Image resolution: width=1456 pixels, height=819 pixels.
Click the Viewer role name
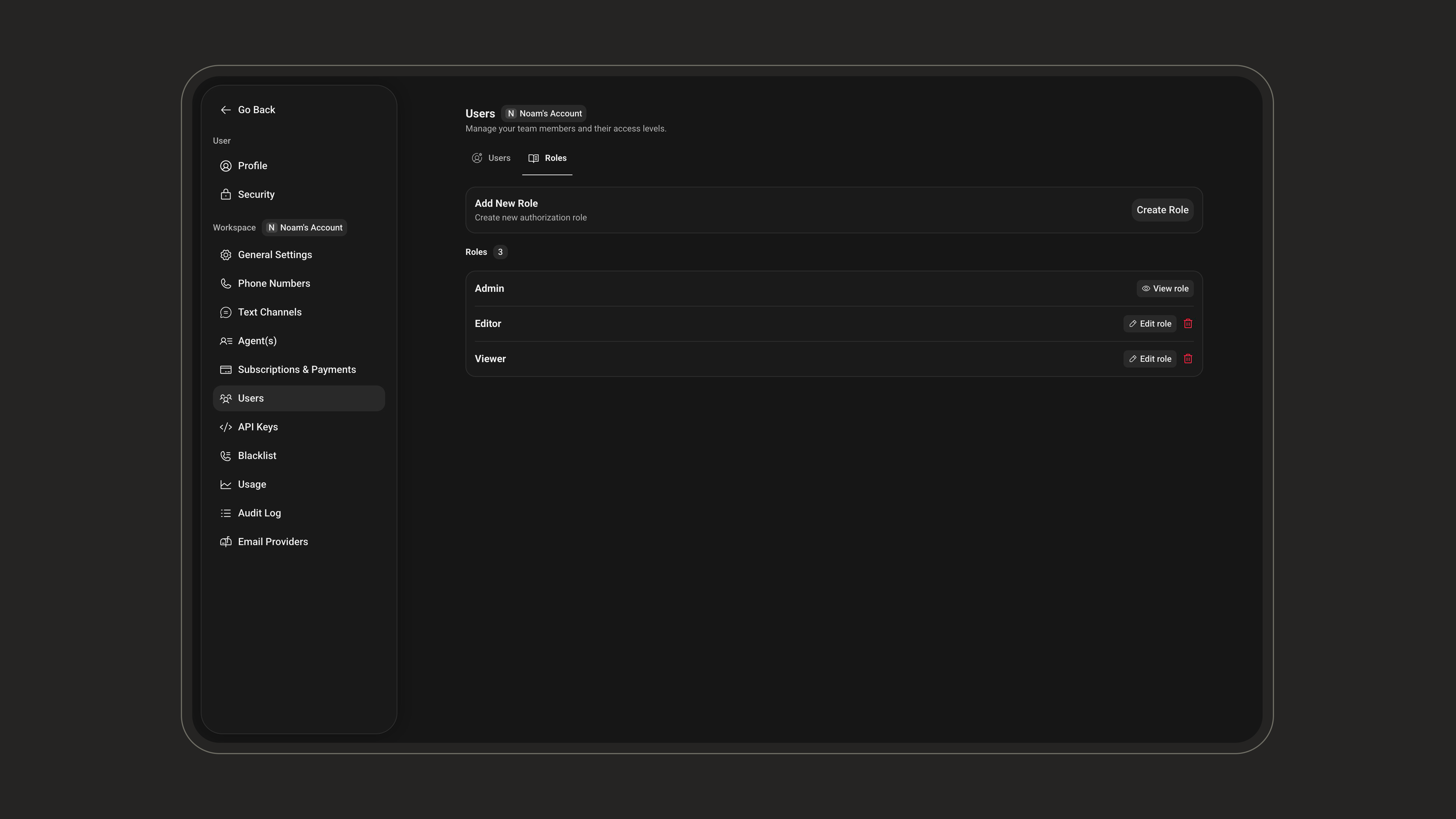(x=490, y=359)
